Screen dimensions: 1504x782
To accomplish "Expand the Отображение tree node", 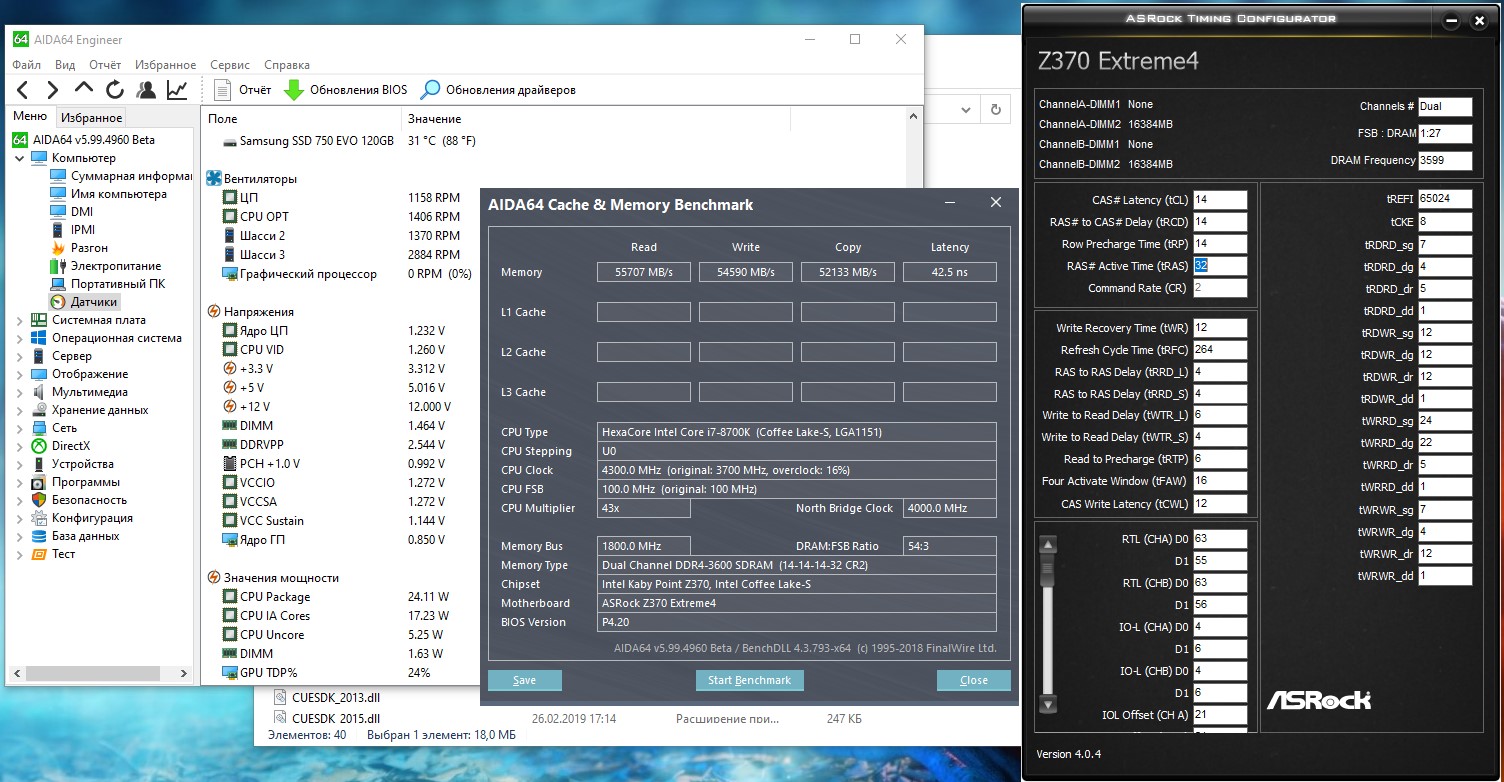I will point(19,374).
